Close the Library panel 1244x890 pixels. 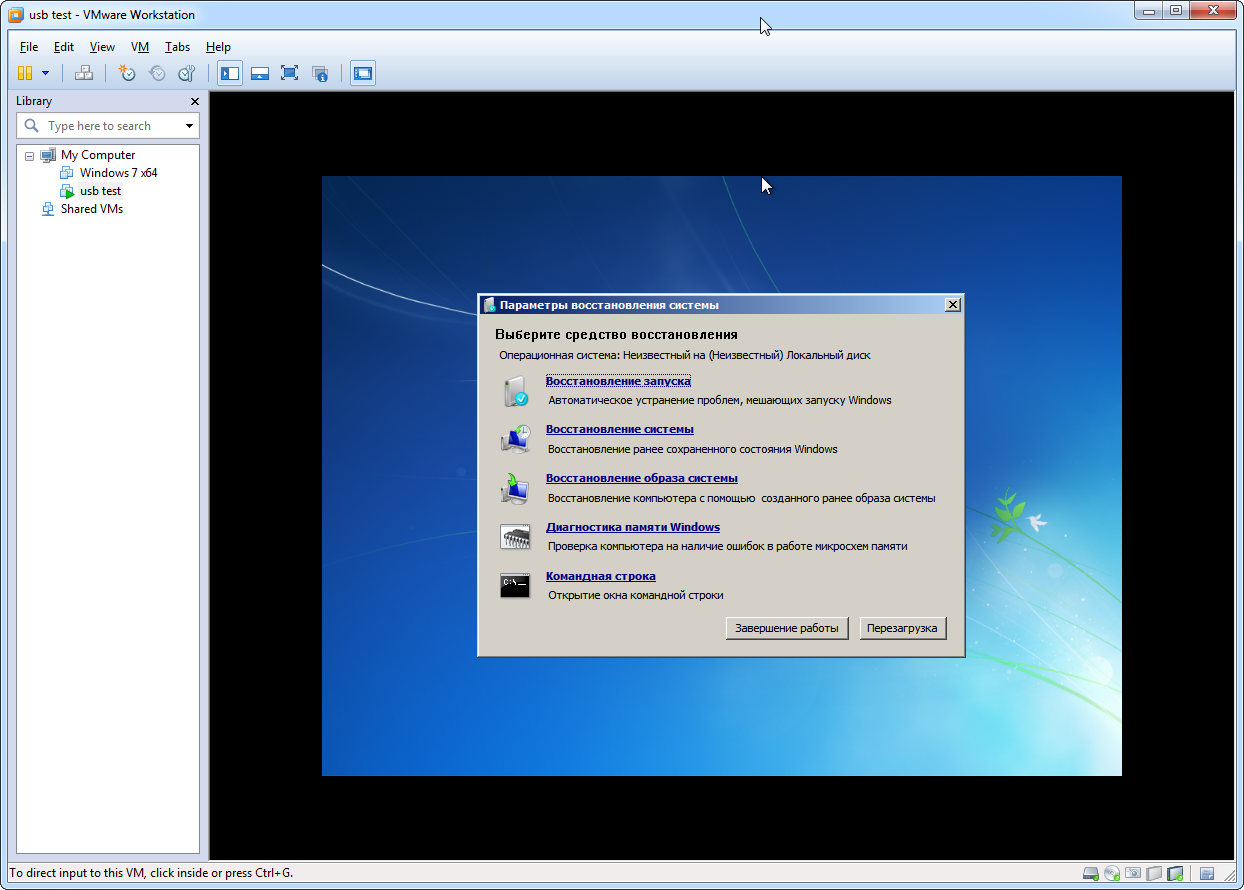195,101
